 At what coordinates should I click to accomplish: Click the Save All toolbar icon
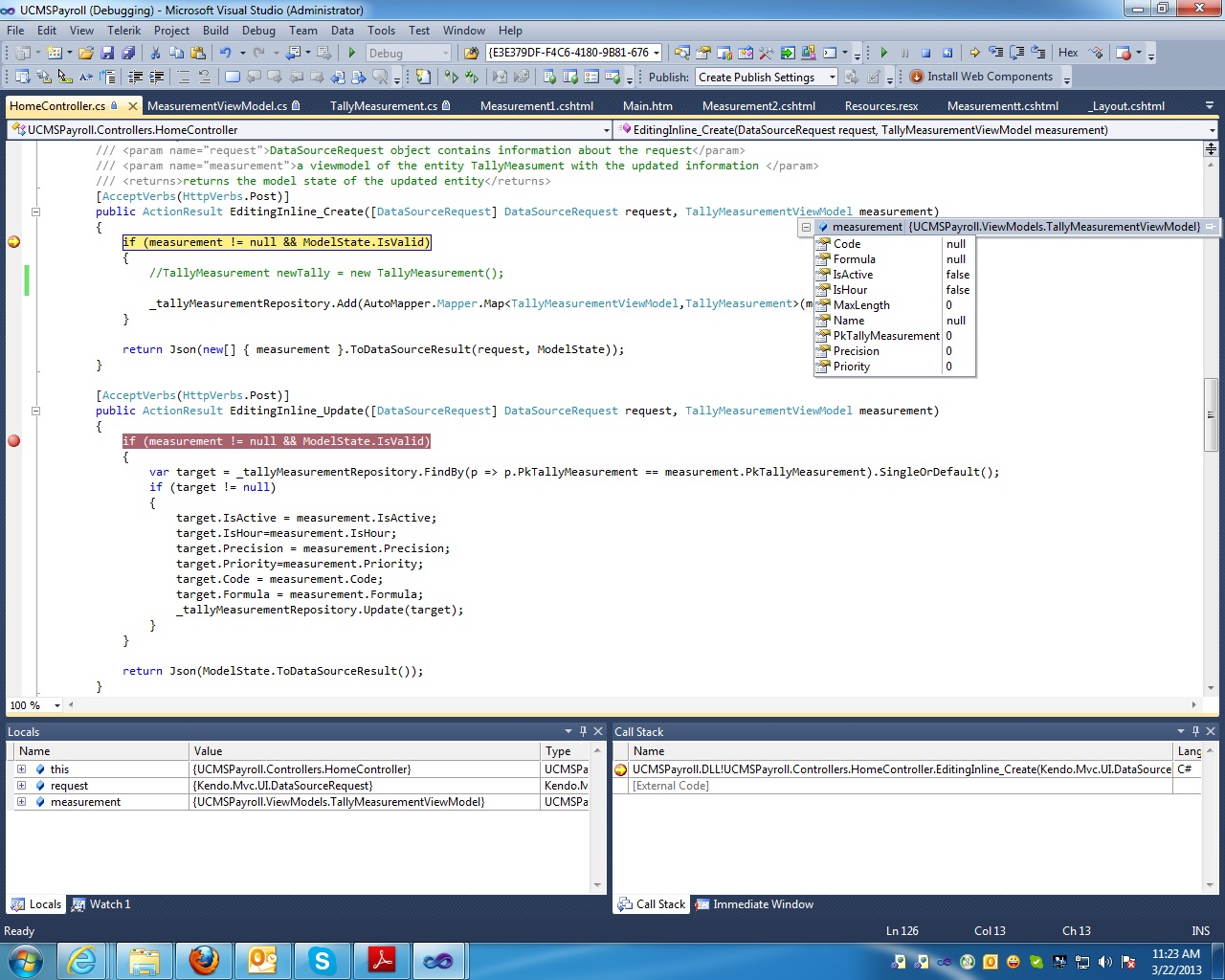[x=128, y=54]
